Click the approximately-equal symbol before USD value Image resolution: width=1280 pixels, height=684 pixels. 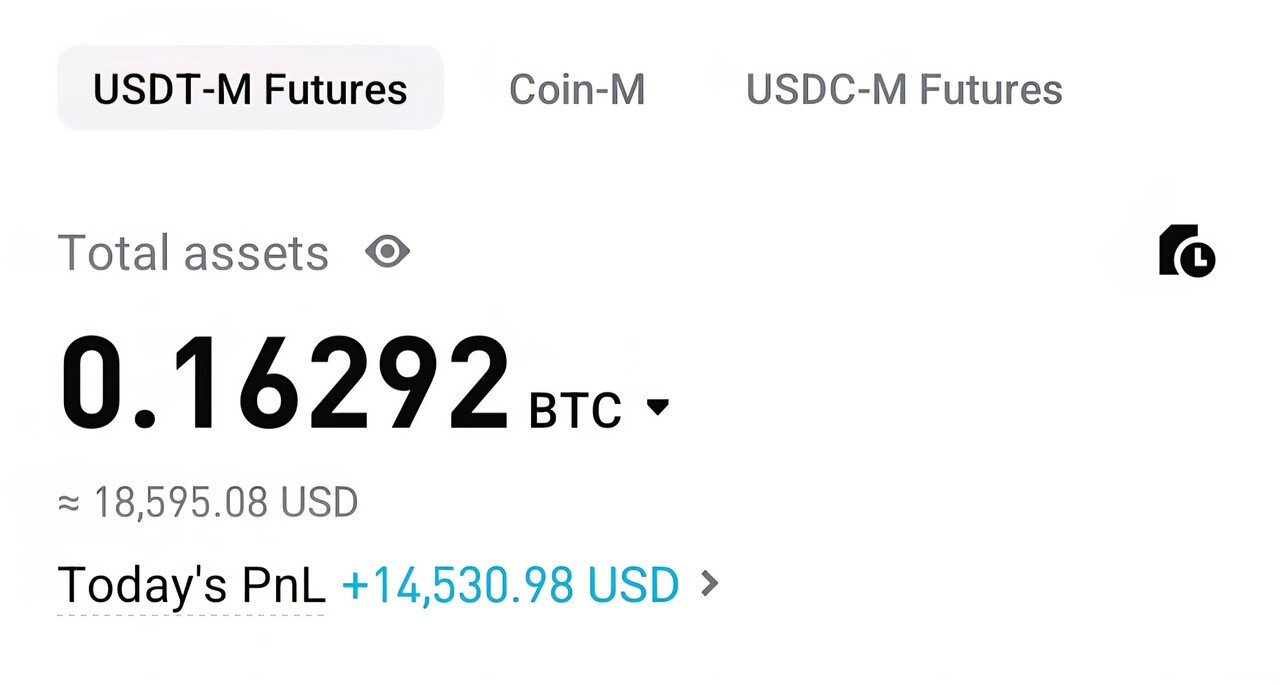point(68,503)
